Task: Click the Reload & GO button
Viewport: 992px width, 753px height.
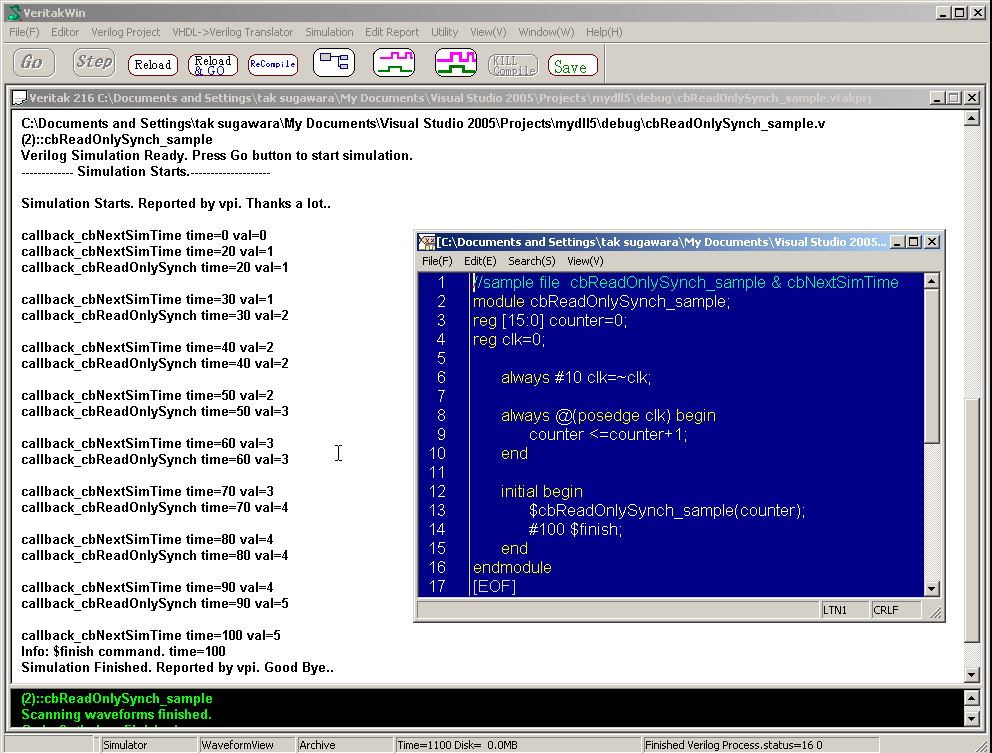Action: pos(213,65)
